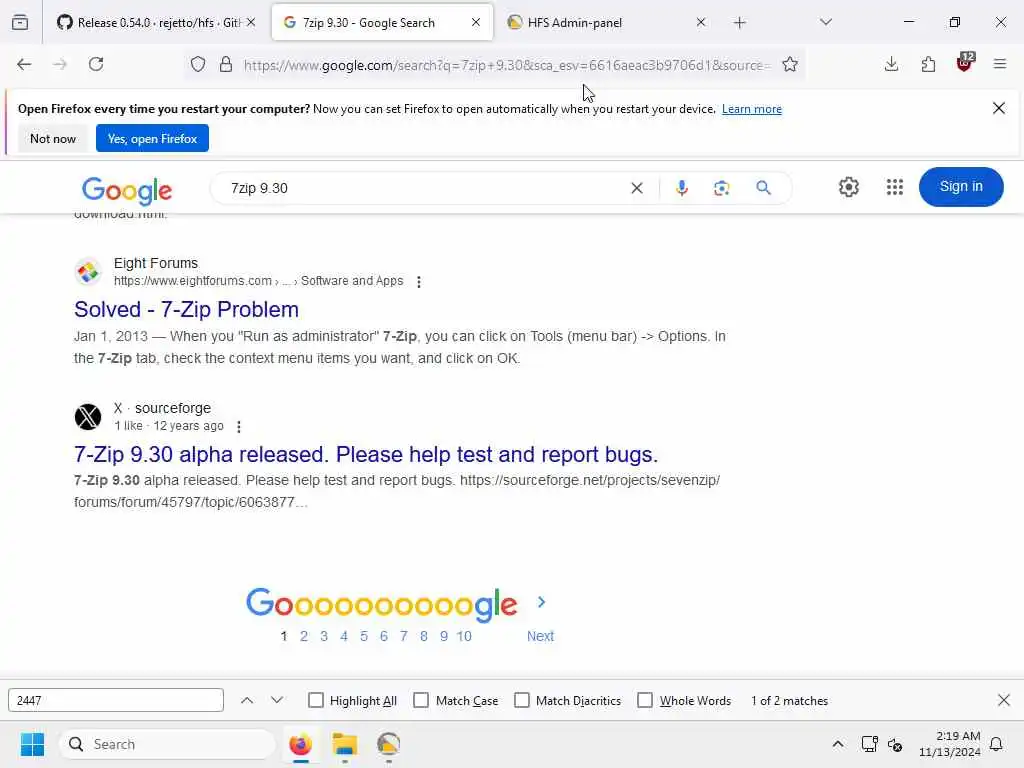View site security lock information
The image size is (1024, 768).
point(226,64)
